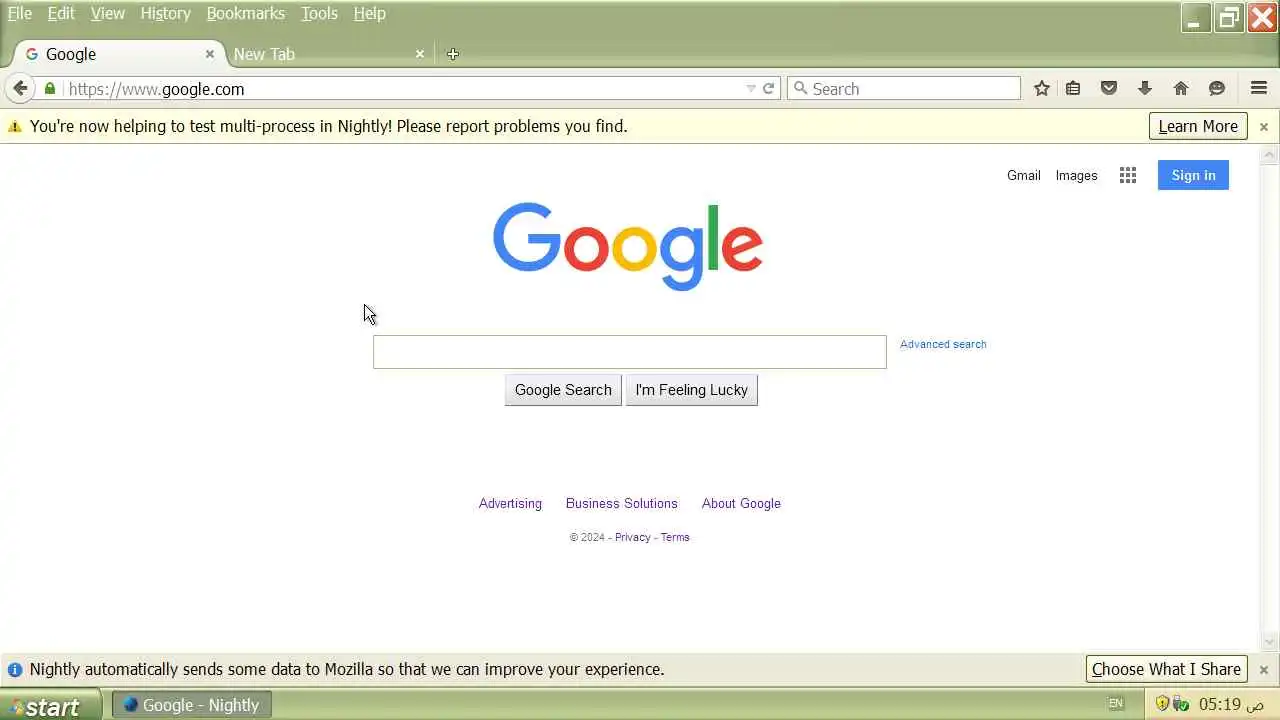This screenshot has height=720, width=1280.
Task: Open the URL bar history dropdown arrow
Action: 751,88
